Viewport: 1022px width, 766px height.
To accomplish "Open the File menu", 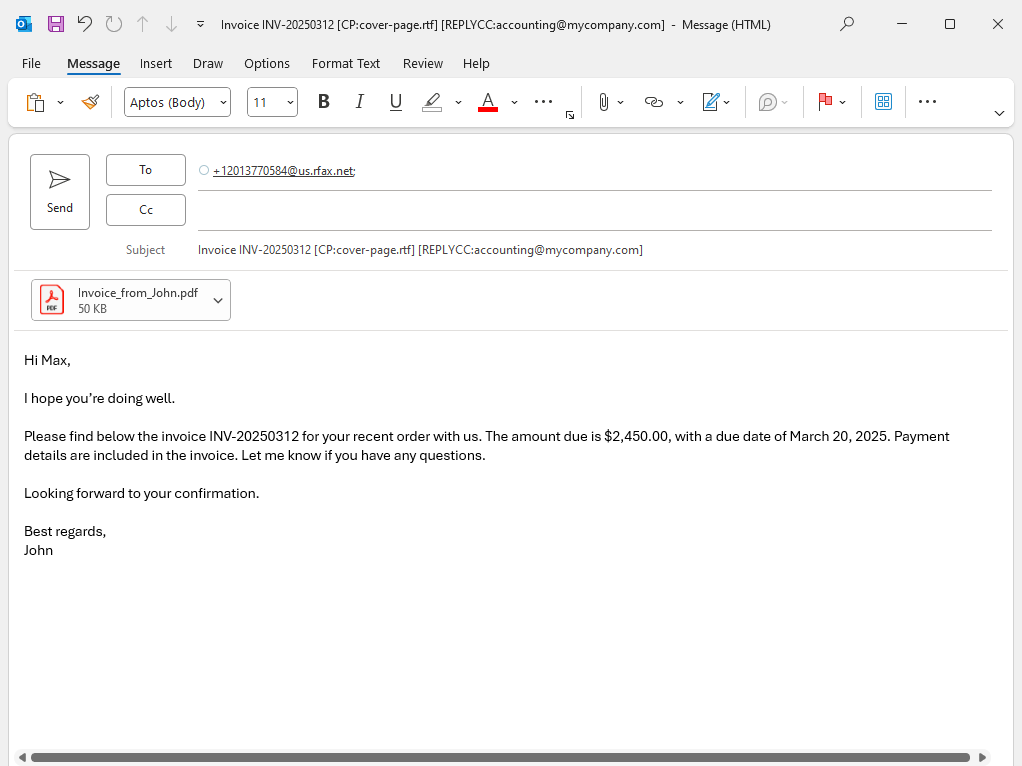I will pyautogui.click(x=31, y=63).
